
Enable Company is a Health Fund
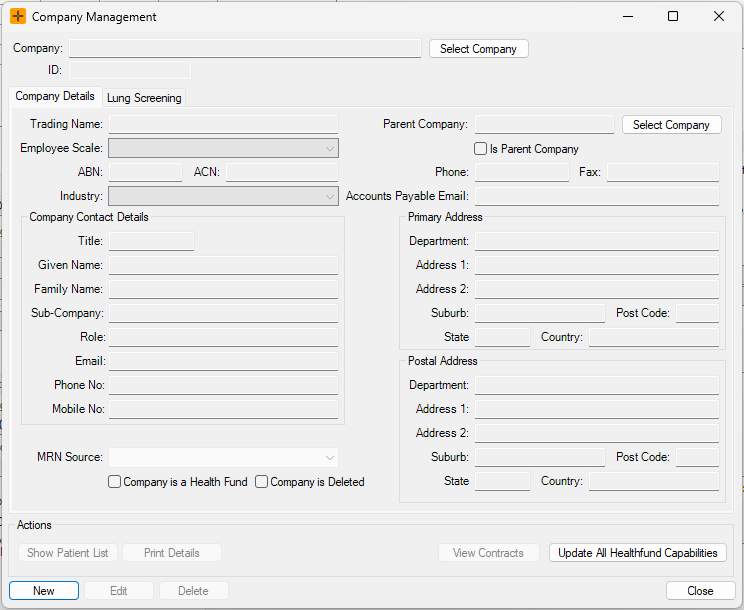(x=115, y=482)
